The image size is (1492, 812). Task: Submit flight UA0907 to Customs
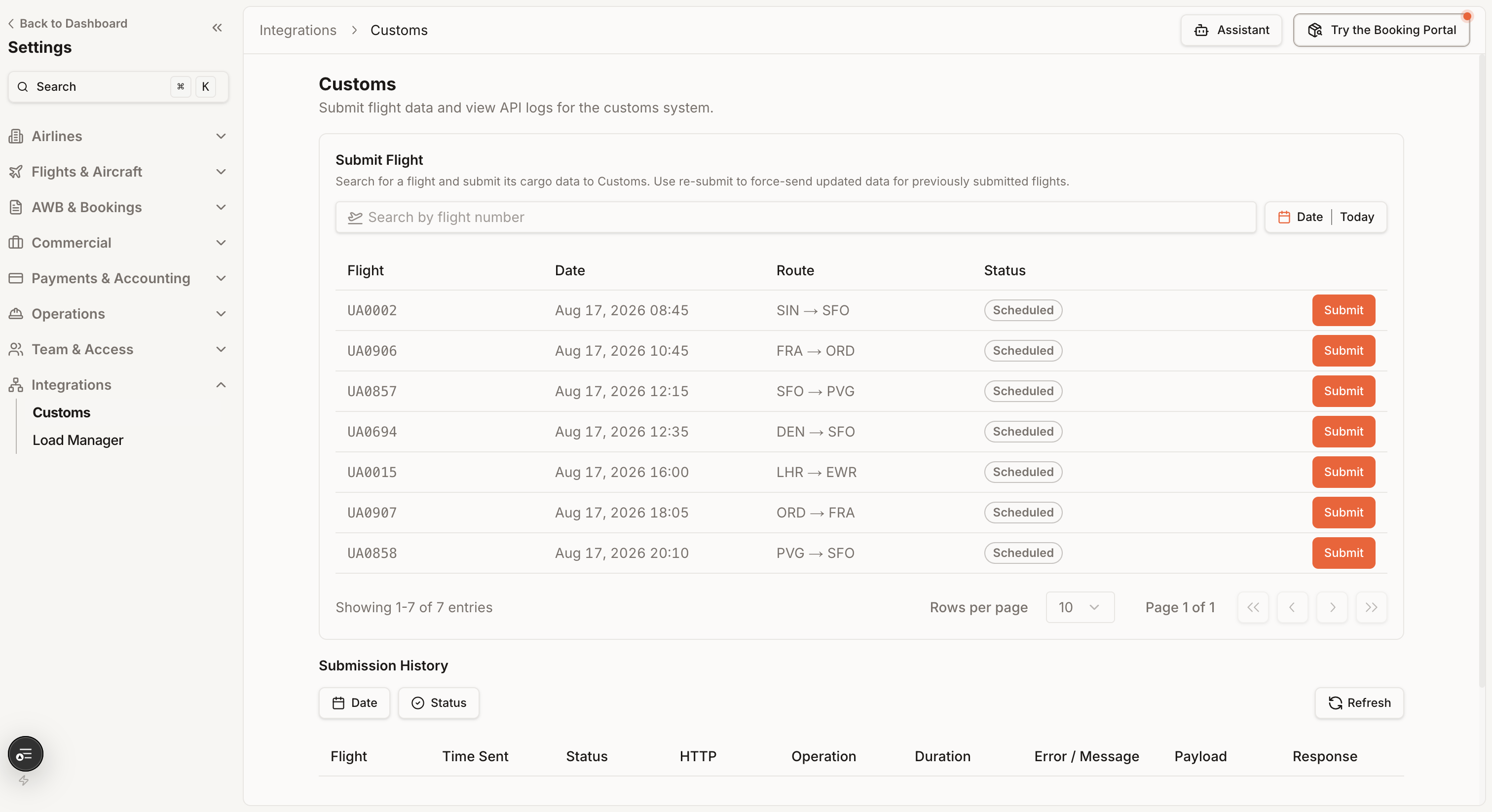(1343, 513)
